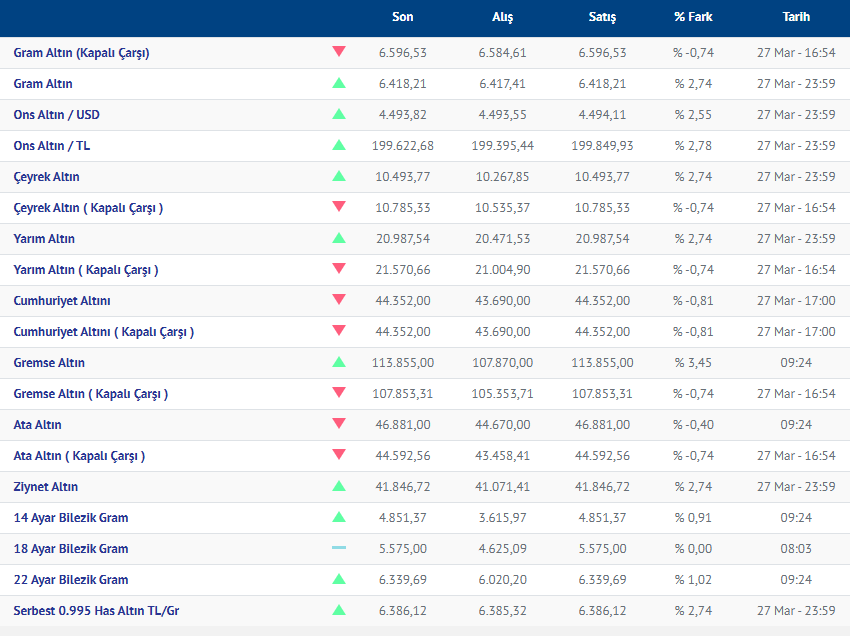The width and height of the screenshot is (850, 636).
Task: Open the Ons Altın / TL link
Action: tap(52, 146)
